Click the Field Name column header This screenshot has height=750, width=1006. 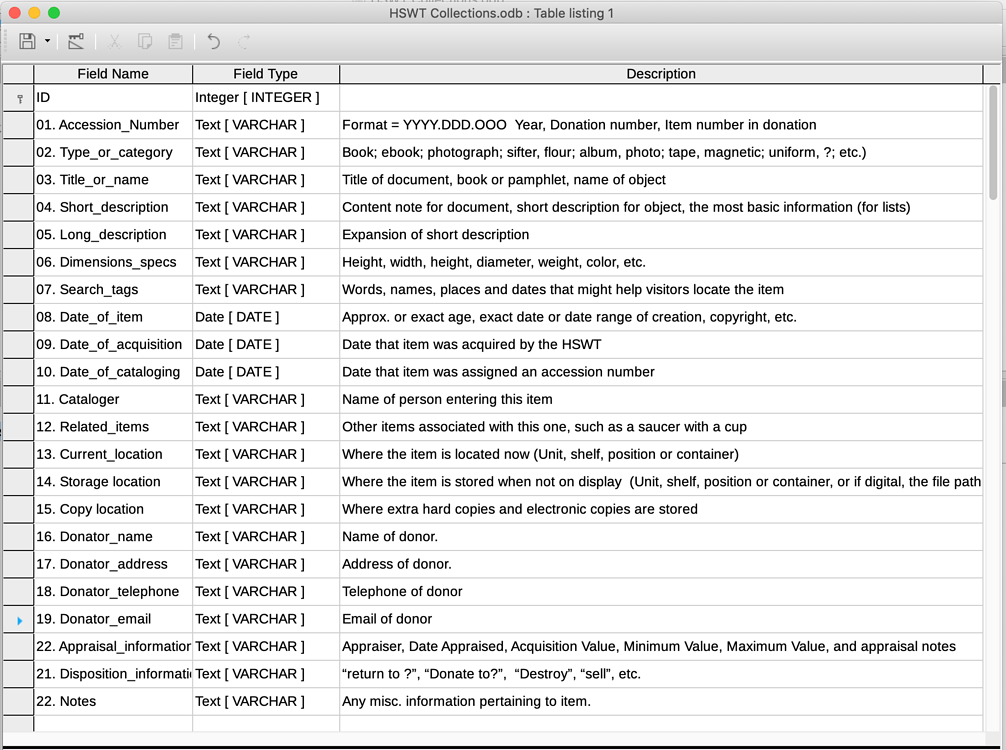[x=112, y=73]
